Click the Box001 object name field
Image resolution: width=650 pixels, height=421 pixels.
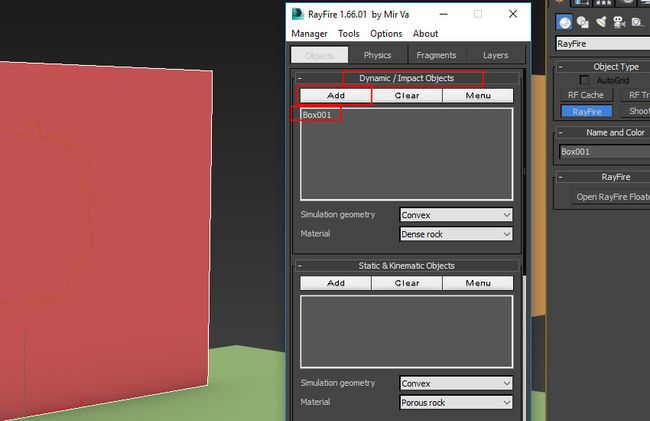pyautogui.click(x=604, y=152)
